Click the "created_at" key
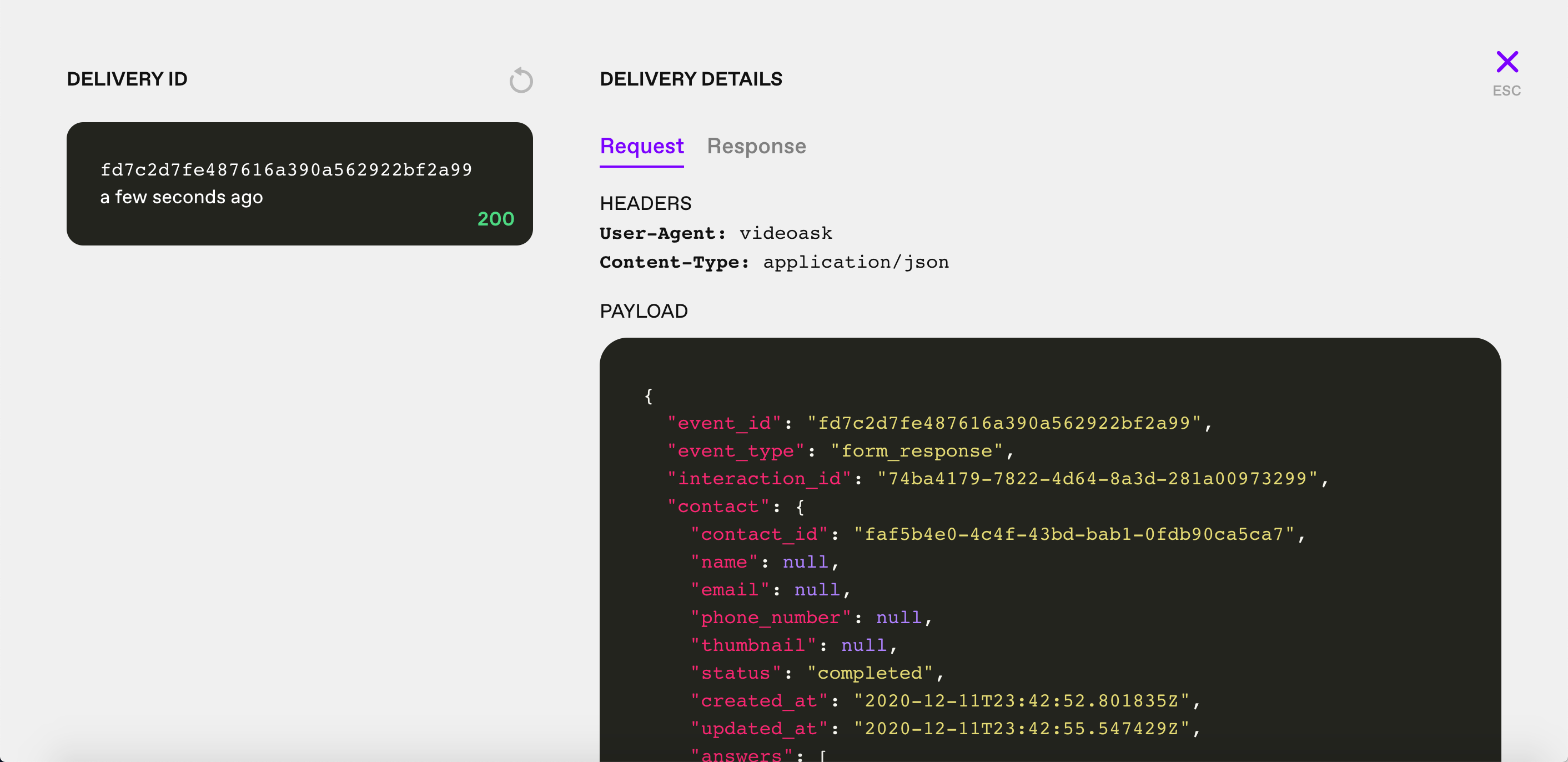This screenshot has height=762, width=1568. point(759,701)
